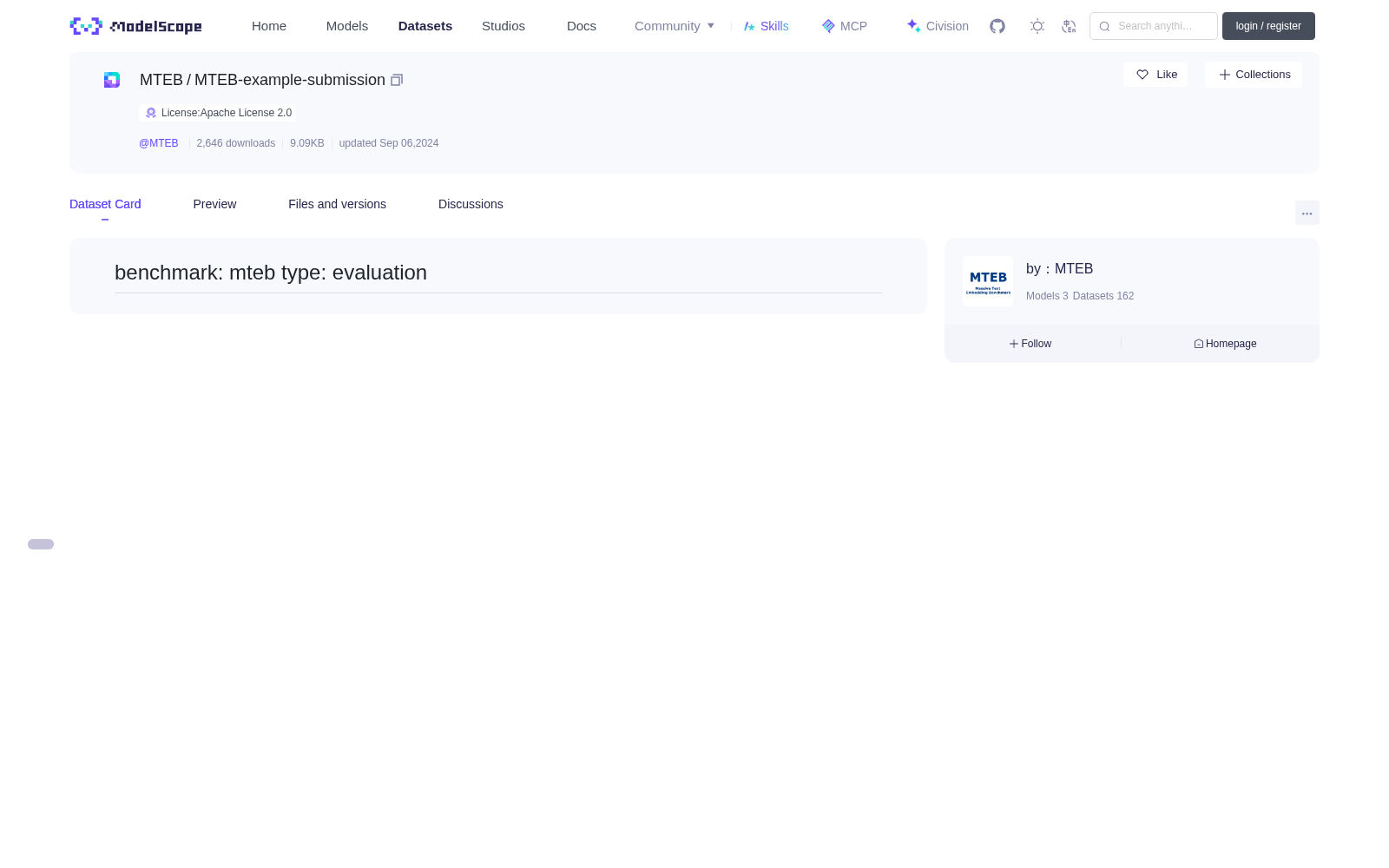The width and height of the screenshot is (1389, 868).
Task: Click the 2,646 downloads text
Action: [236, 143]
